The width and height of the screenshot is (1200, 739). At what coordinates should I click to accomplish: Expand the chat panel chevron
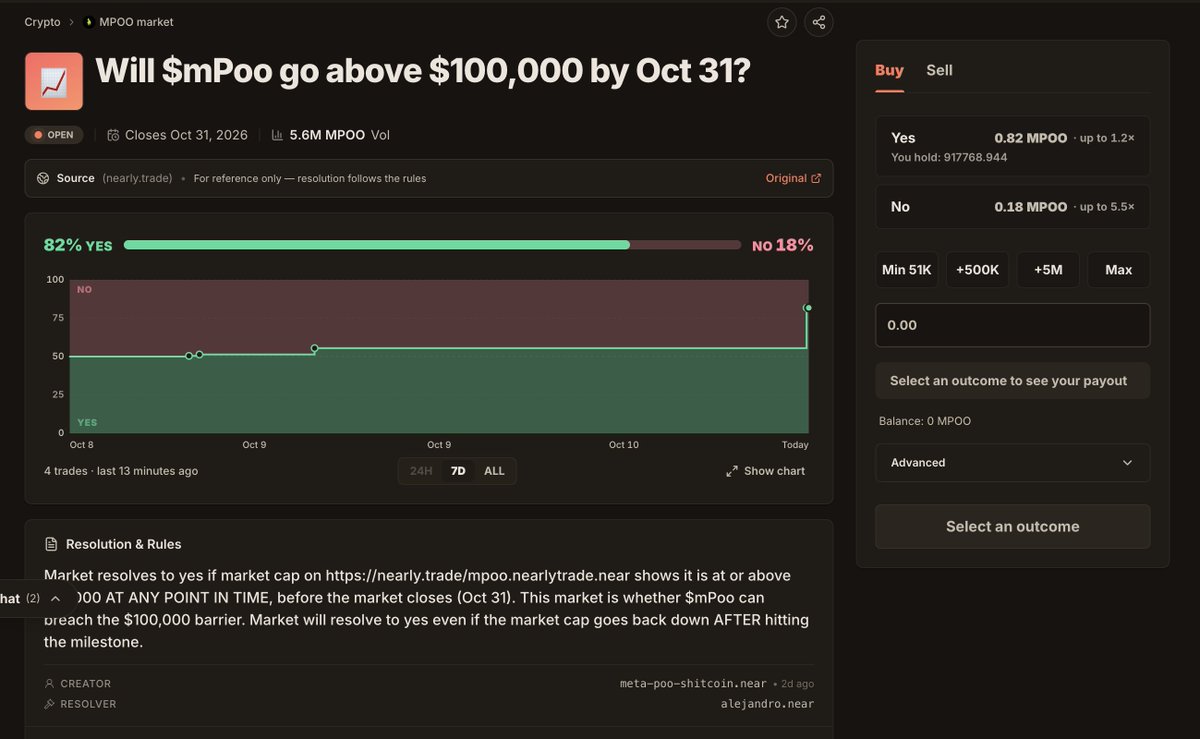(56, 598)
